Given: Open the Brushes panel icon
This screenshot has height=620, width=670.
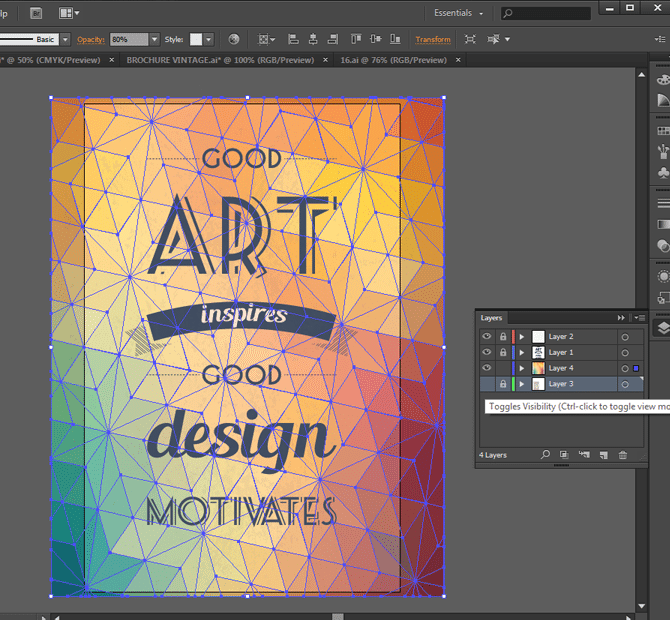Looking at the screenshot, I should [x=662, y=151].
